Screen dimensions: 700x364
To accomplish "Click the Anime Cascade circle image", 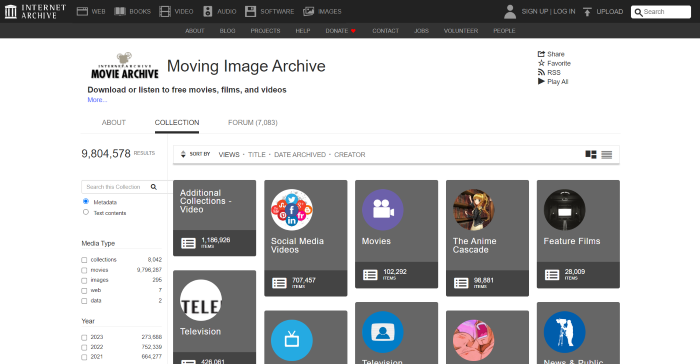I will (474, 210).
